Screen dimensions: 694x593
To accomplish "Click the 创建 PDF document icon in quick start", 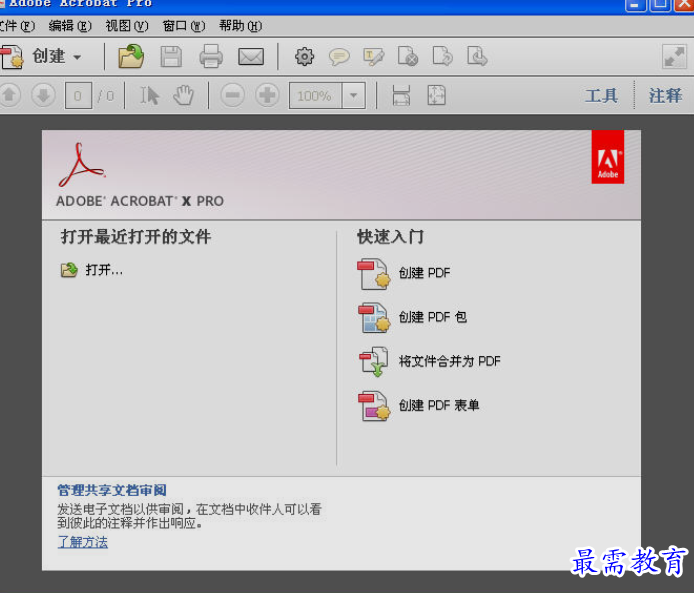I will tap(374, 274).
